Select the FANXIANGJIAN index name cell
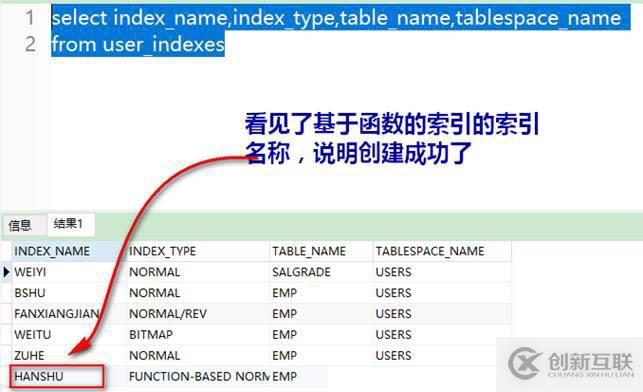This screenshot has height=392, width=643. coord(69,314)
